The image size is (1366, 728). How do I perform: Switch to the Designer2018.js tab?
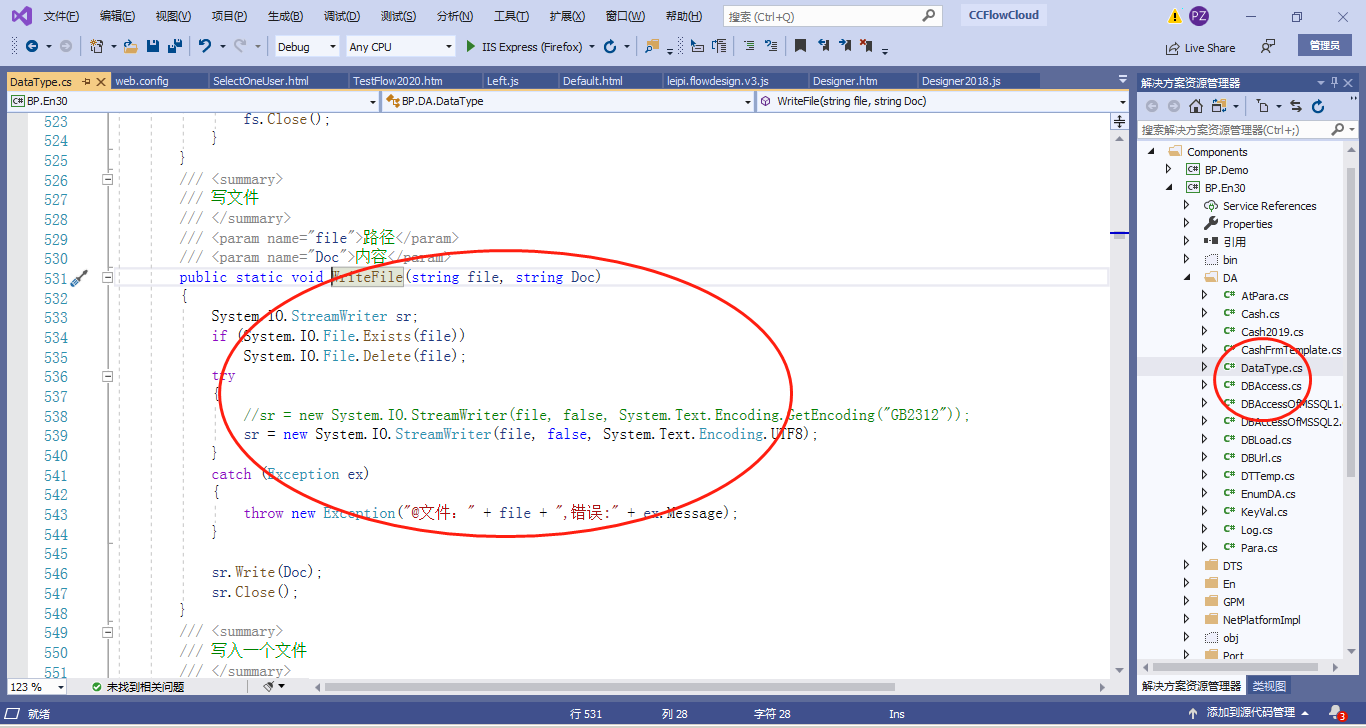pos(961,81)
